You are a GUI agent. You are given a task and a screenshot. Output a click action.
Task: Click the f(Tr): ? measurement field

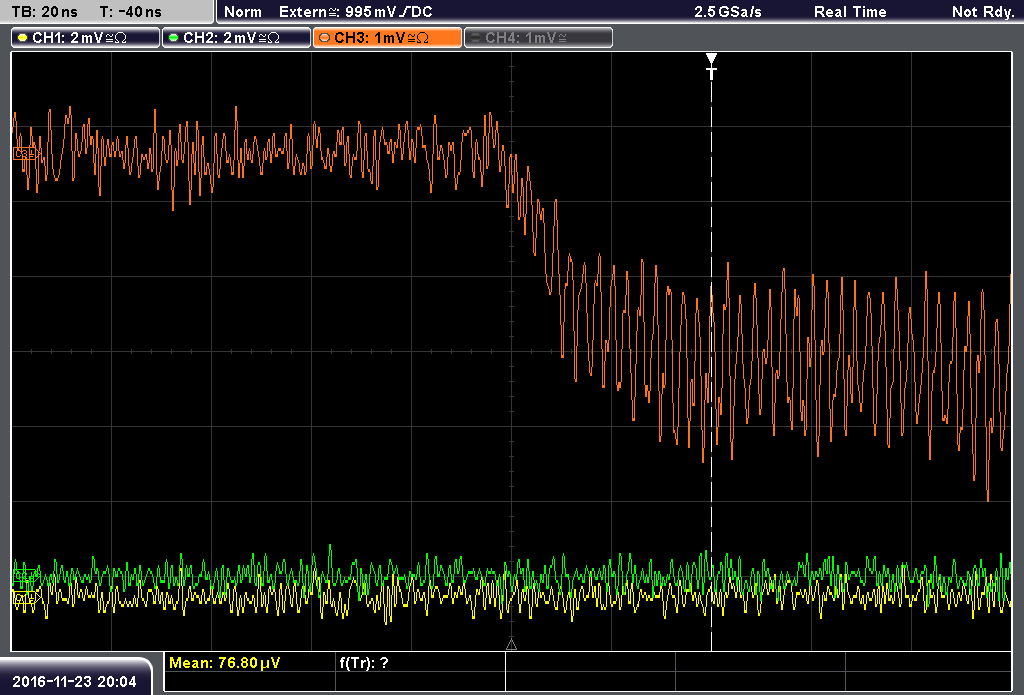point(364,663)
